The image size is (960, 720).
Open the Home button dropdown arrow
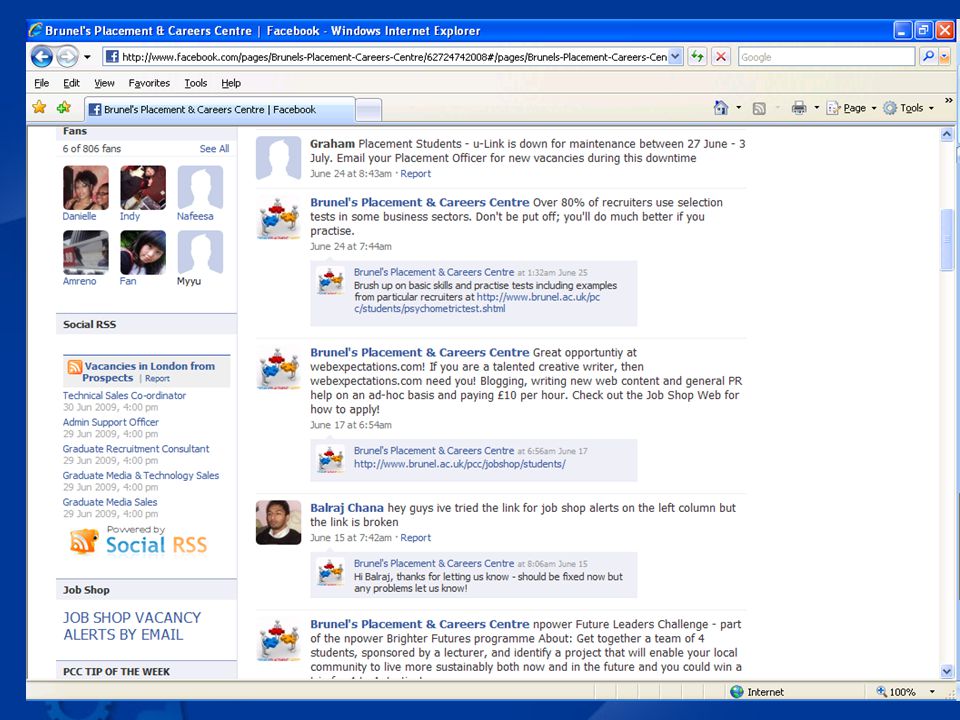738,108
